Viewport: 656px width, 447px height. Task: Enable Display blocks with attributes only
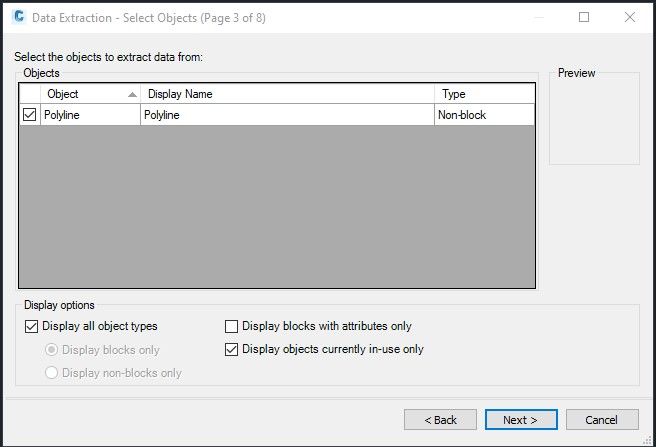point(232,326)
